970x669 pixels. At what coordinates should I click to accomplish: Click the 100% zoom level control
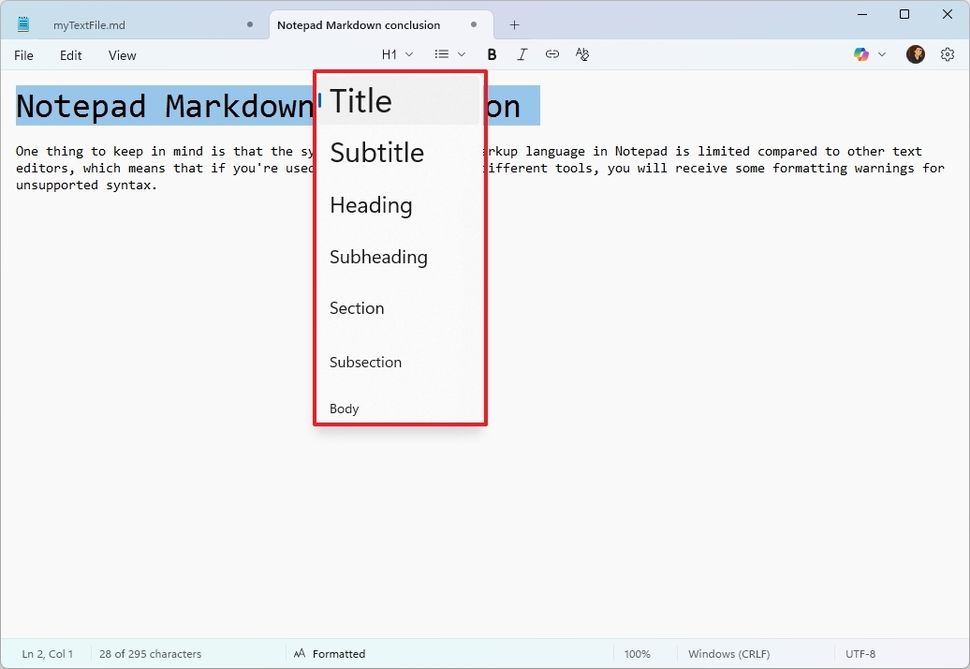coord(639,653)
